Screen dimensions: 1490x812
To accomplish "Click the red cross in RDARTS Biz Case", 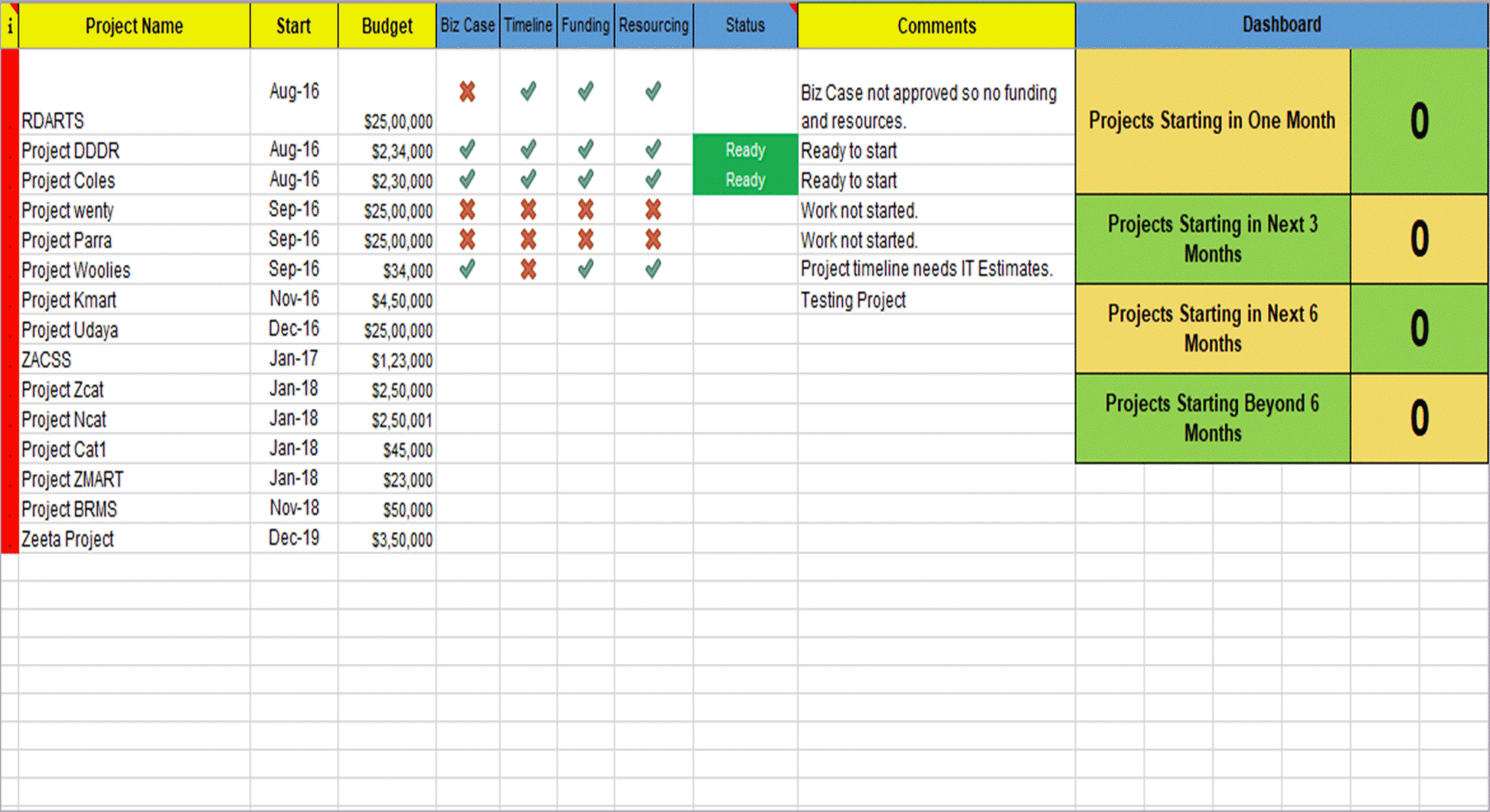I will (467, 92).
